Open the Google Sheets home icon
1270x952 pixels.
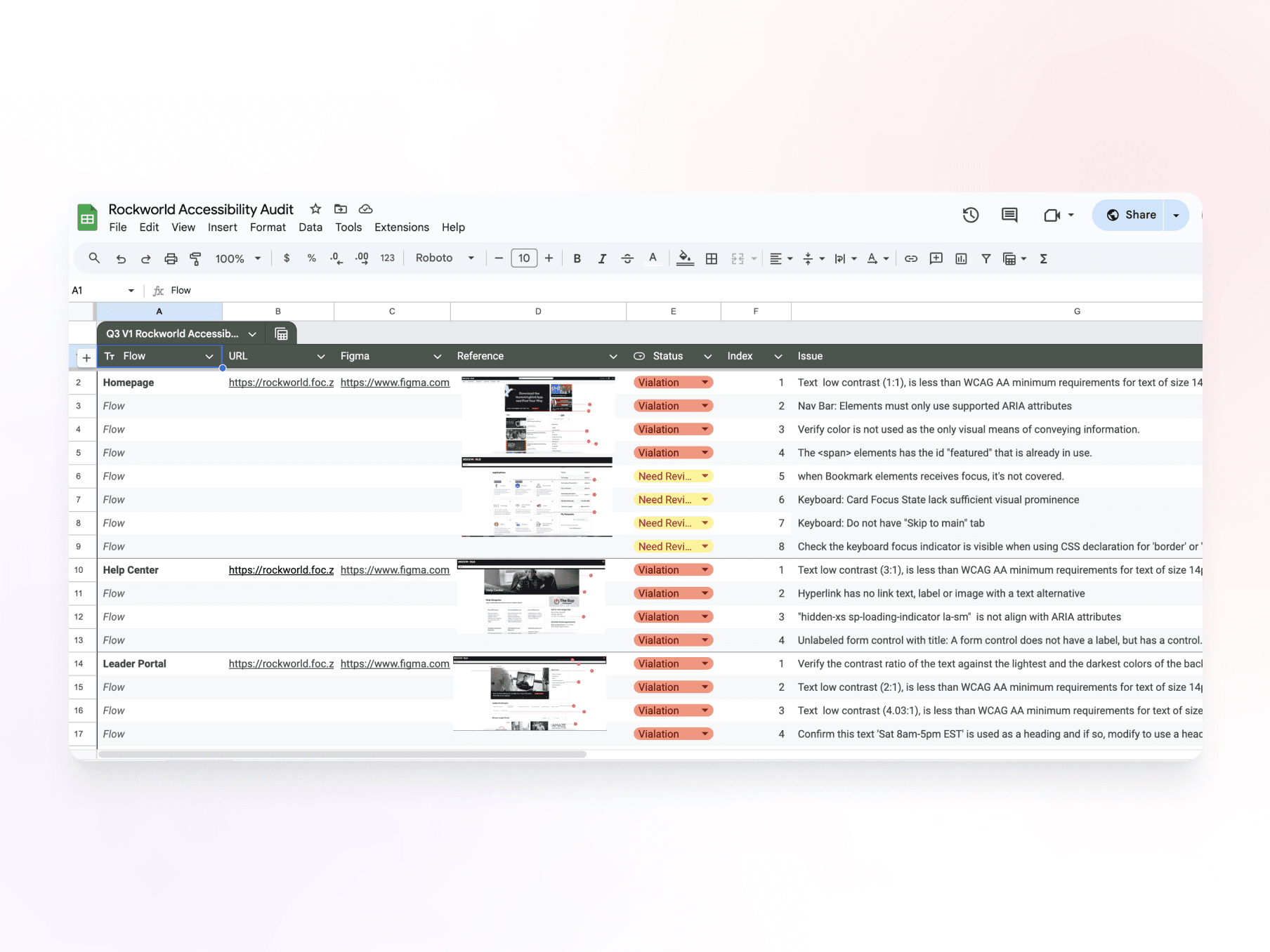click(x=87, y=217)
